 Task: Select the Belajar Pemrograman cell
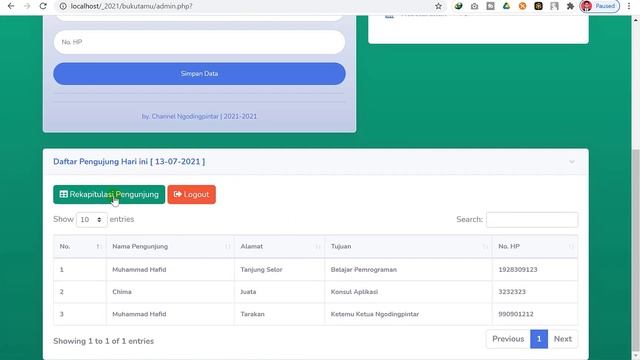click(408, 270)
